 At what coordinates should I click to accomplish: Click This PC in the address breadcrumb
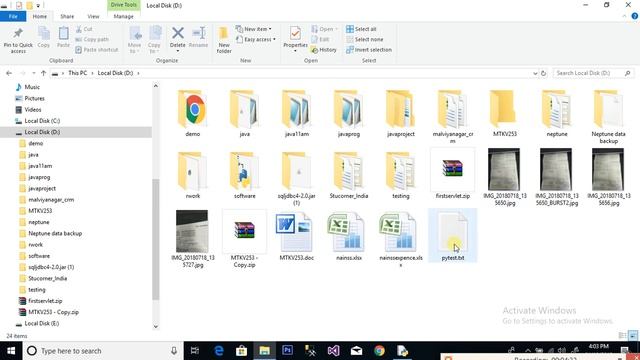(78, 73)
